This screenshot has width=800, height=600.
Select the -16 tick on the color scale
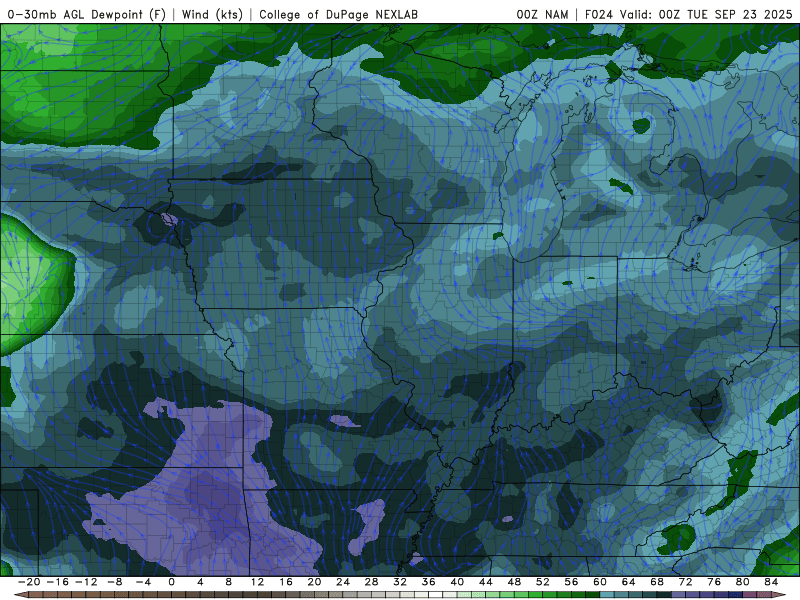(x=57, y=582)
